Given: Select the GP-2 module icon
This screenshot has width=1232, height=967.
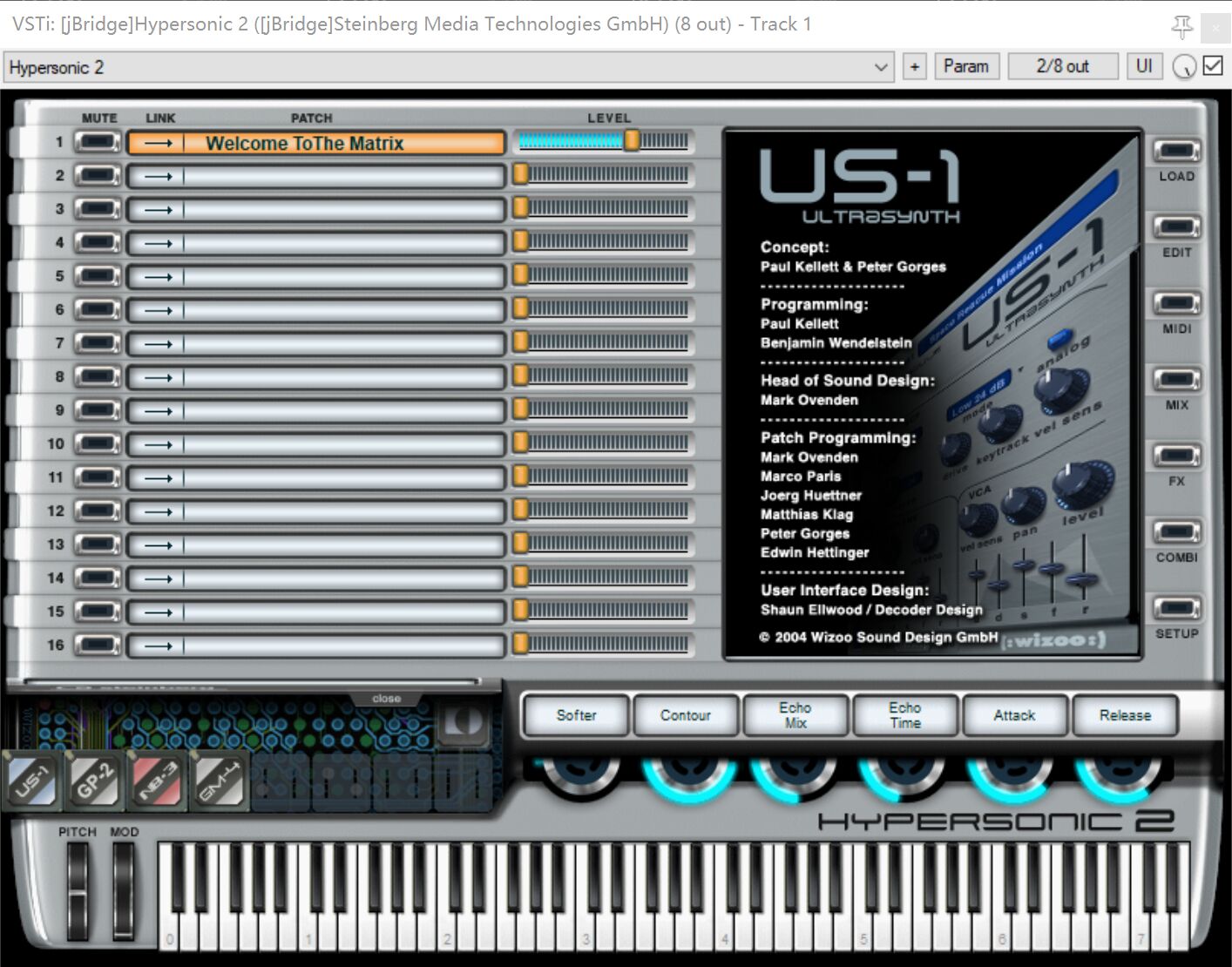Looking at the screenshot, I should (x=94, y=779).
